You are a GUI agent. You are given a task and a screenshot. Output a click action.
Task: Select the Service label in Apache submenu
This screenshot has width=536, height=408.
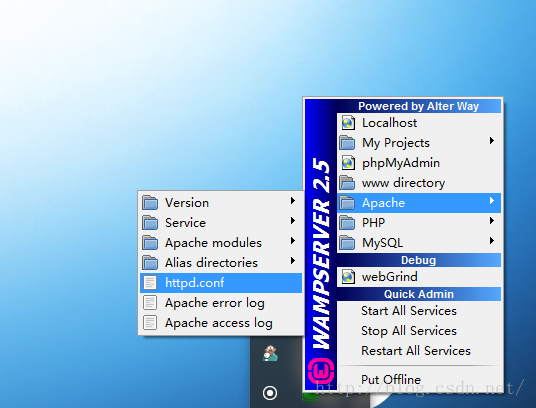185,223
